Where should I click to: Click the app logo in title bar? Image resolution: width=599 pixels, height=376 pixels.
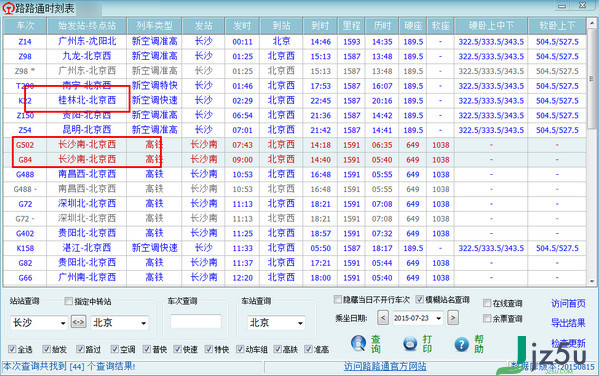[x=8, y=8]
